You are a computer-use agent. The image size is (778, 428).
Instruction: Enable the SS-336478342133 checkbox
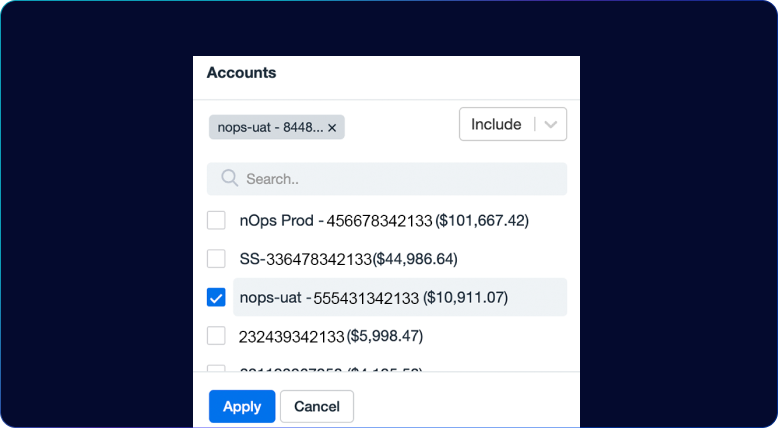click(x=216, y=259)
